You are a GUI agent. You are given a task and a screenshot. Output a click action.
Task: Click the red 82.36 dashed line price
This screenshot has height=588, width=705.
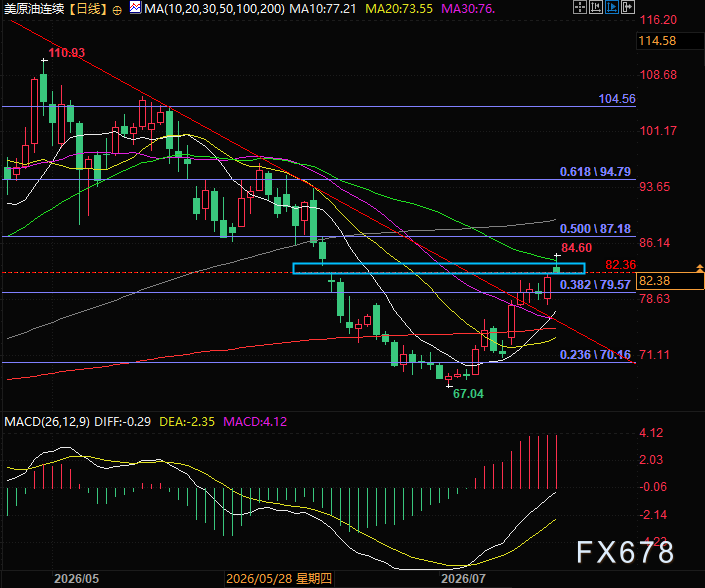point(620,265)
